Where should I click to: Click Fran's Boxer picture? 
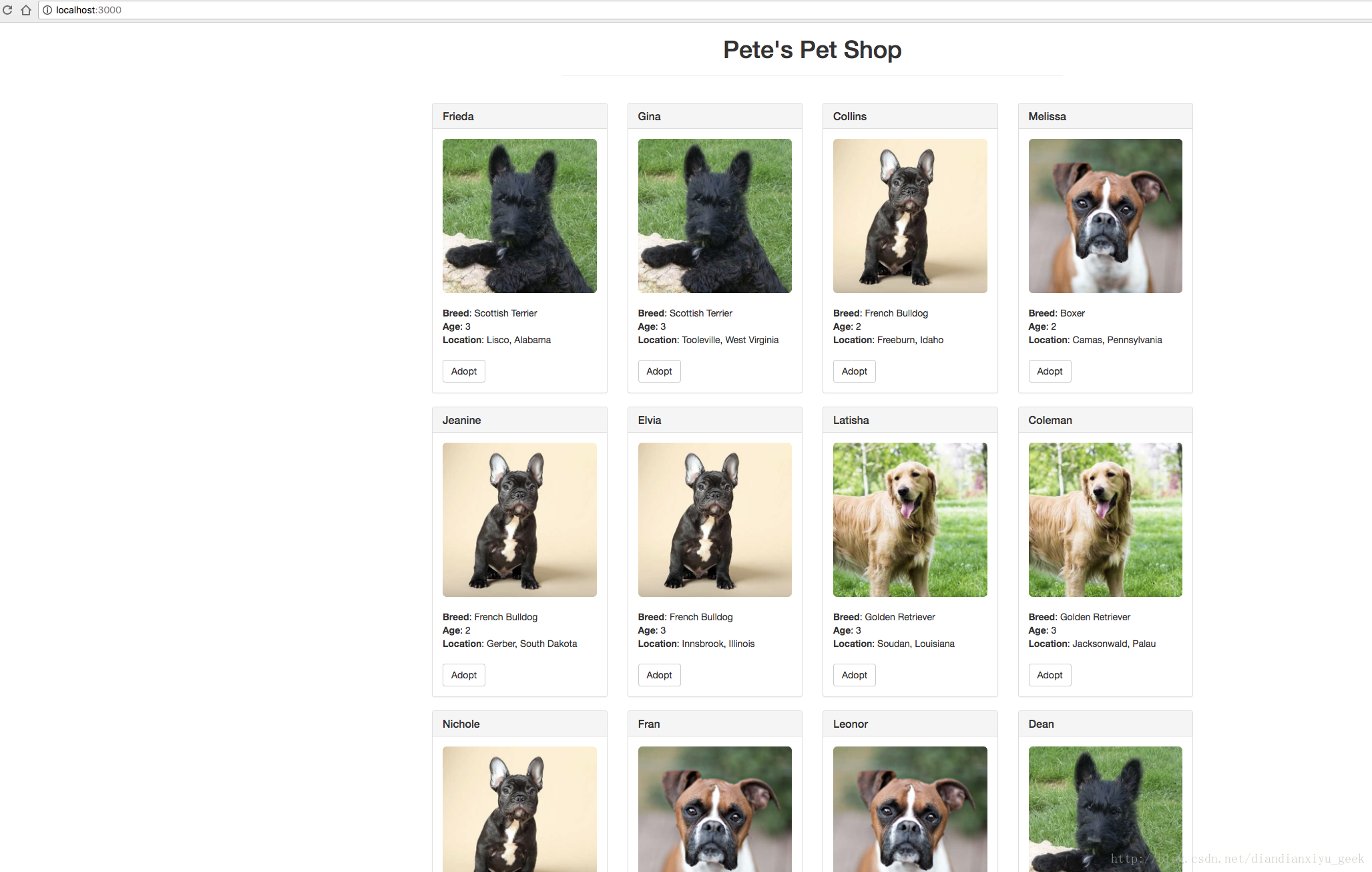point(714,808)
